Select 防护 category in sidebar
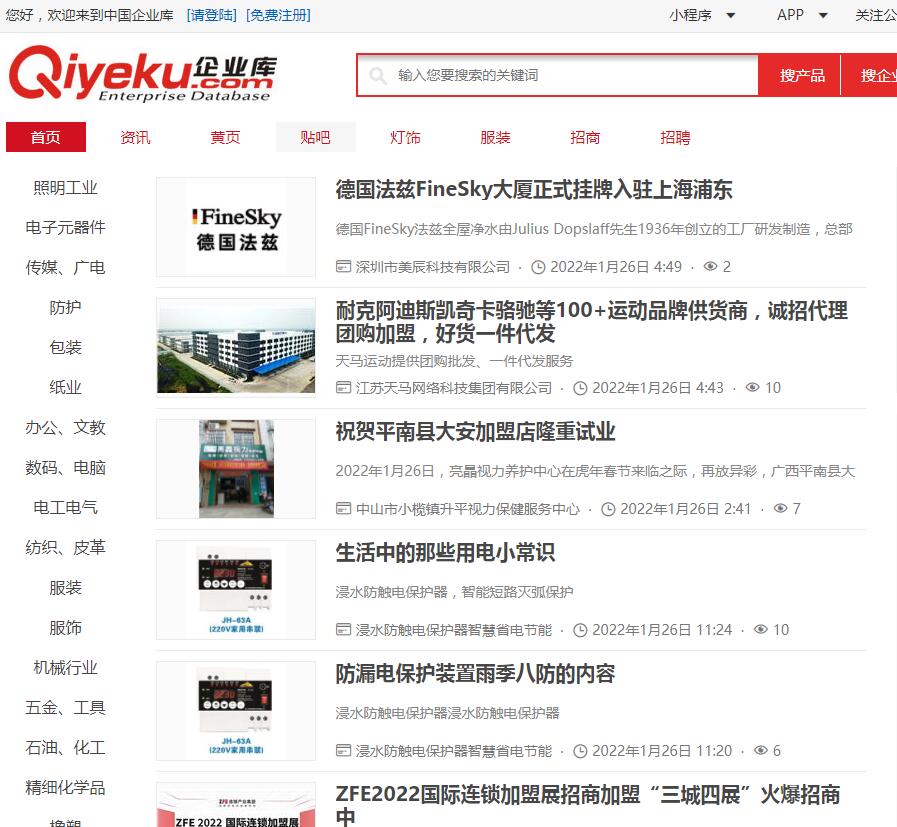The width and height of the screenshot is (897, 827). tap(65, 308)
